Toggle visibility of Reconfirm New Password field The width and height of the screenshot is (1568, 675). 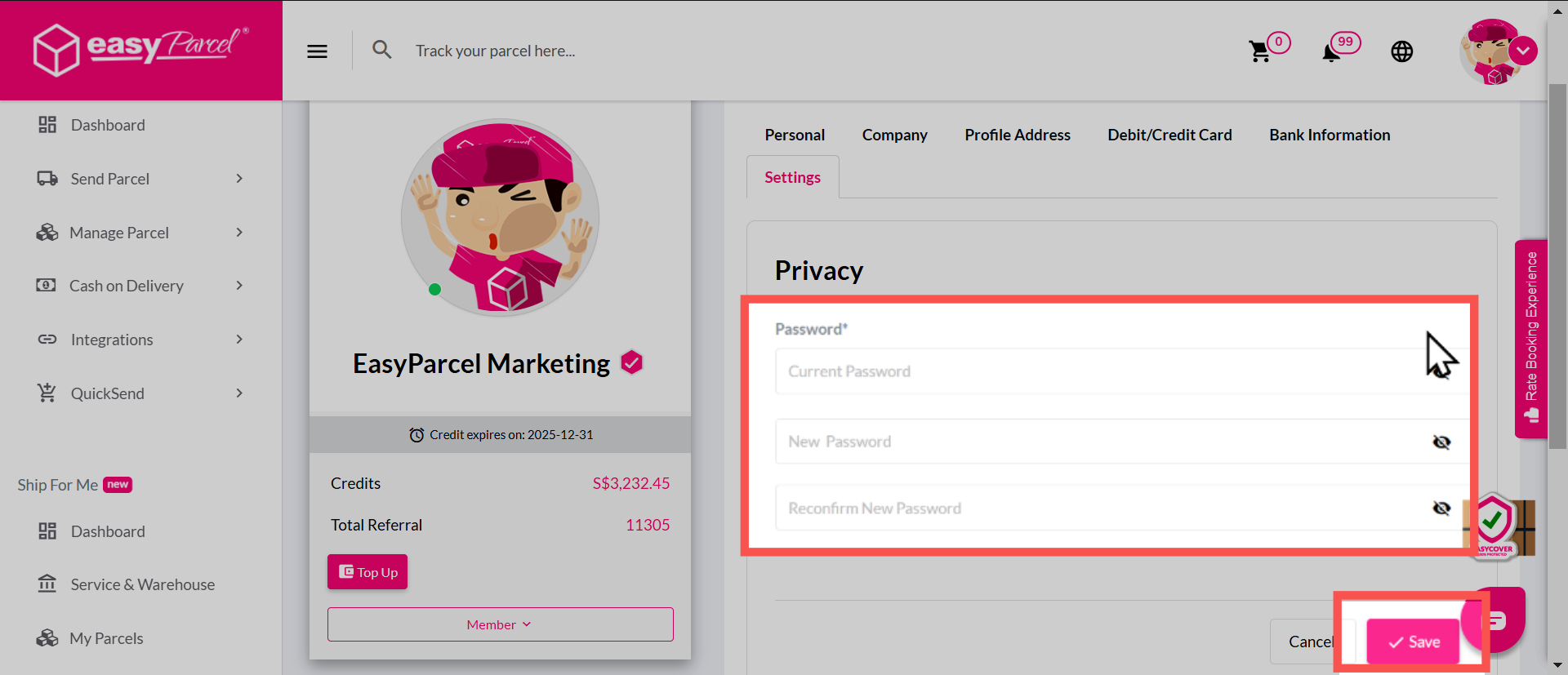coord(1441,508)
